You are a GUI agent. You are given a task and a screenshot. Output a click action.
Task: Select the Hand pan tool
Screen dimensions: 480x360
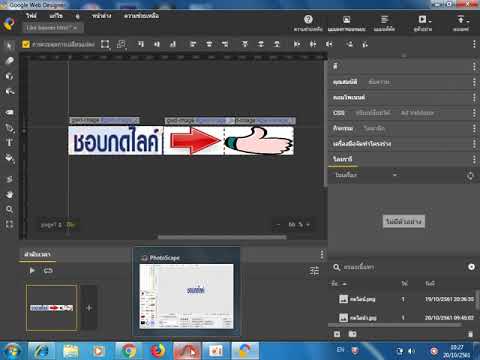click(9, 194)
